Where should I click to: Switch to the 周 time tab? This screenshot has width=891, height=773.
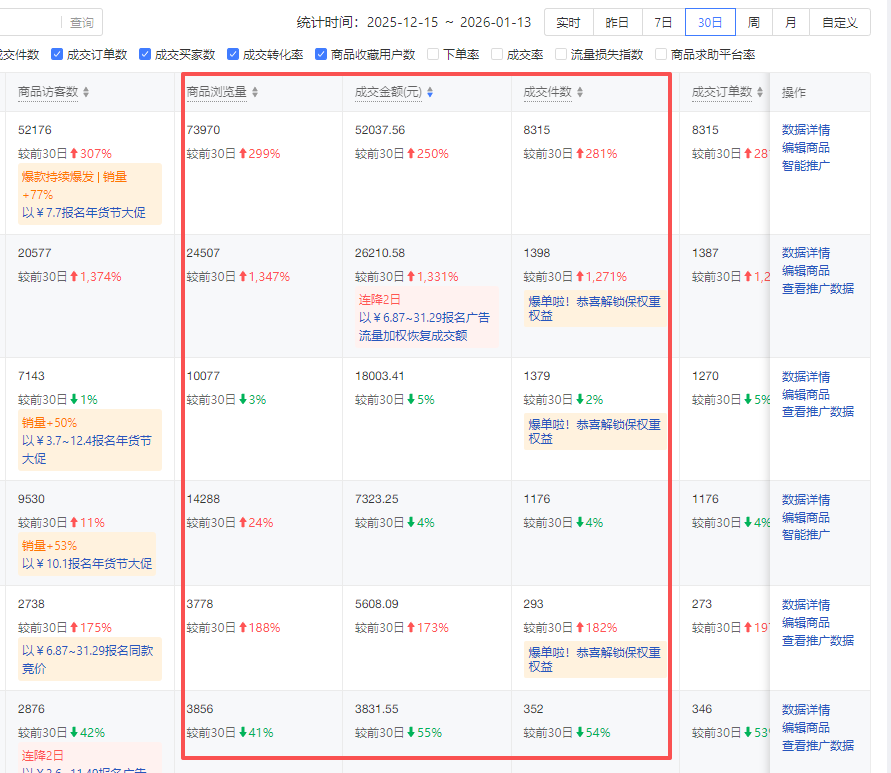pyautogui.click(x=754, y=22)
